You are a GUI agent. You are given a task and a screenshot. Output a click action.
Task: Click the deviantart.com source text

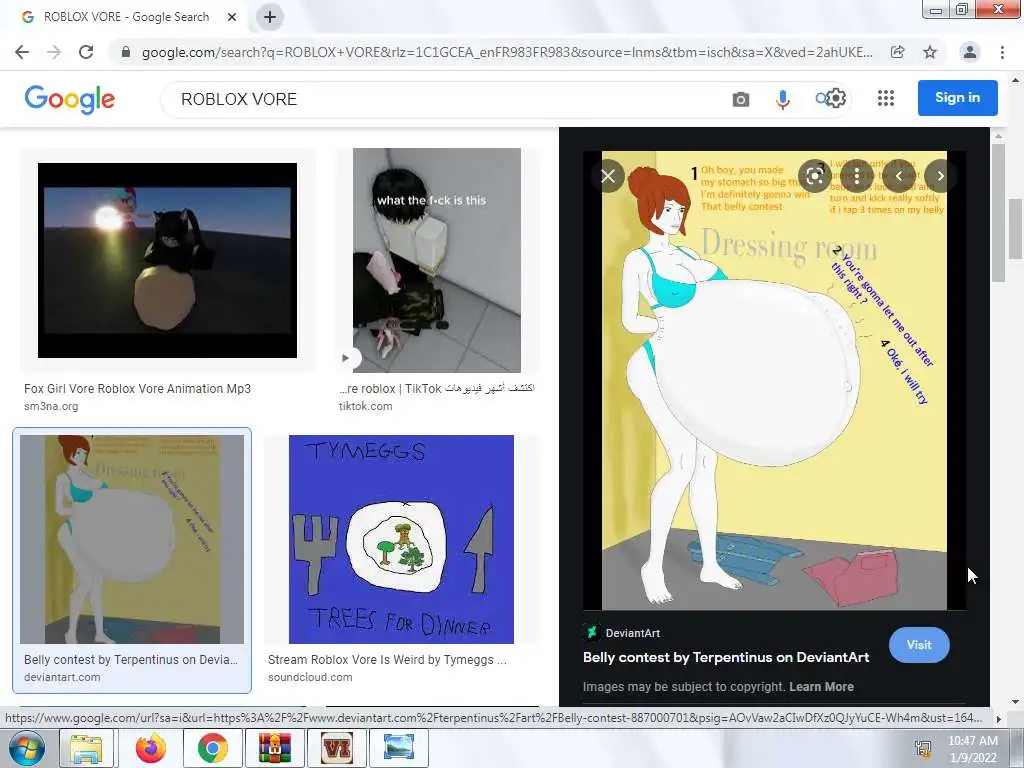click(x=62, y=677)
